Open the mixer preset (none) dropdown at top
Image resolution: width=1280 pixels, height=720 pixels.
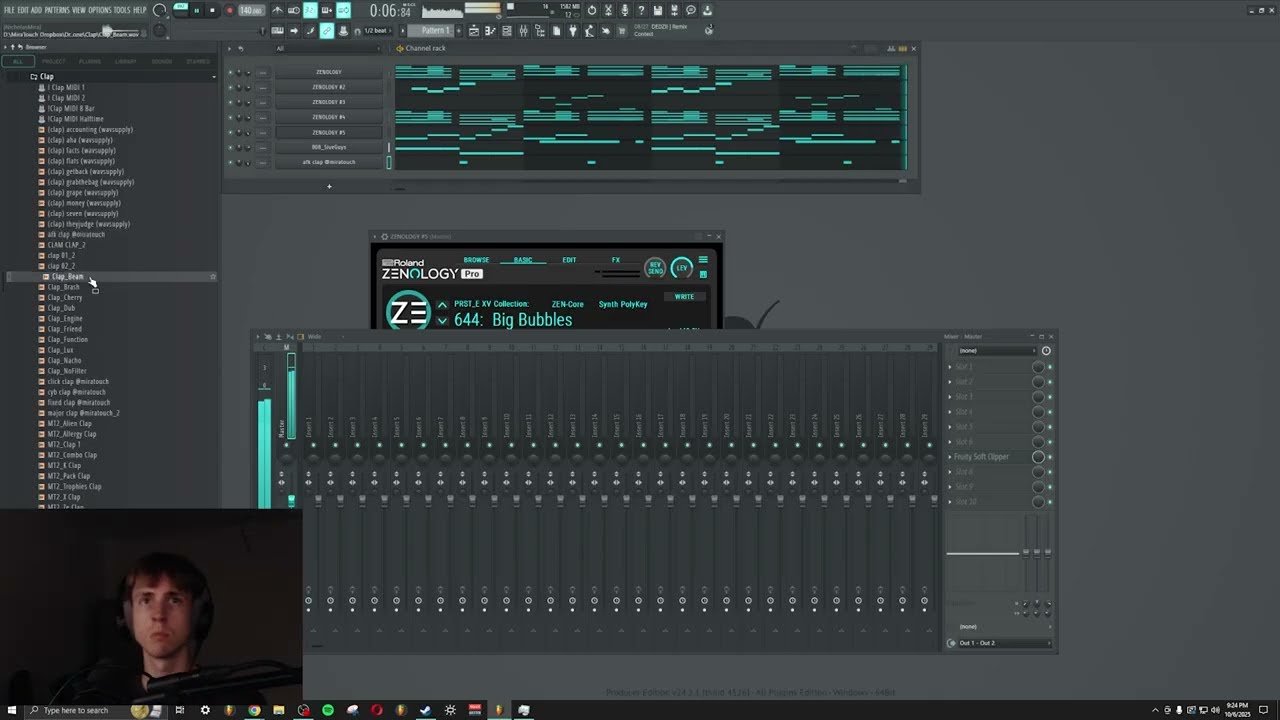point(996,351)
